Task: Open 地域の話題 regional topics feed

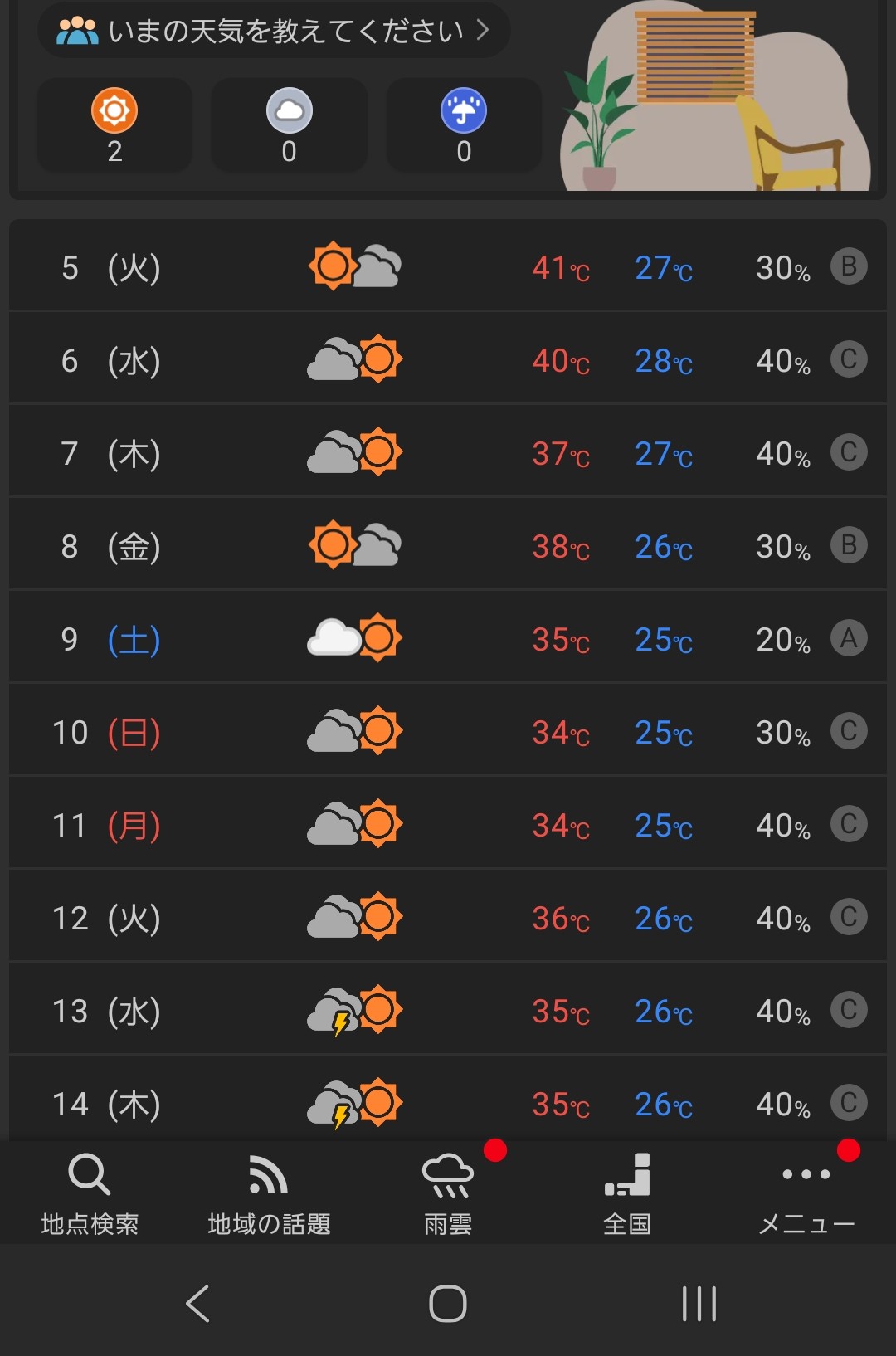Action: point(269,1193)
